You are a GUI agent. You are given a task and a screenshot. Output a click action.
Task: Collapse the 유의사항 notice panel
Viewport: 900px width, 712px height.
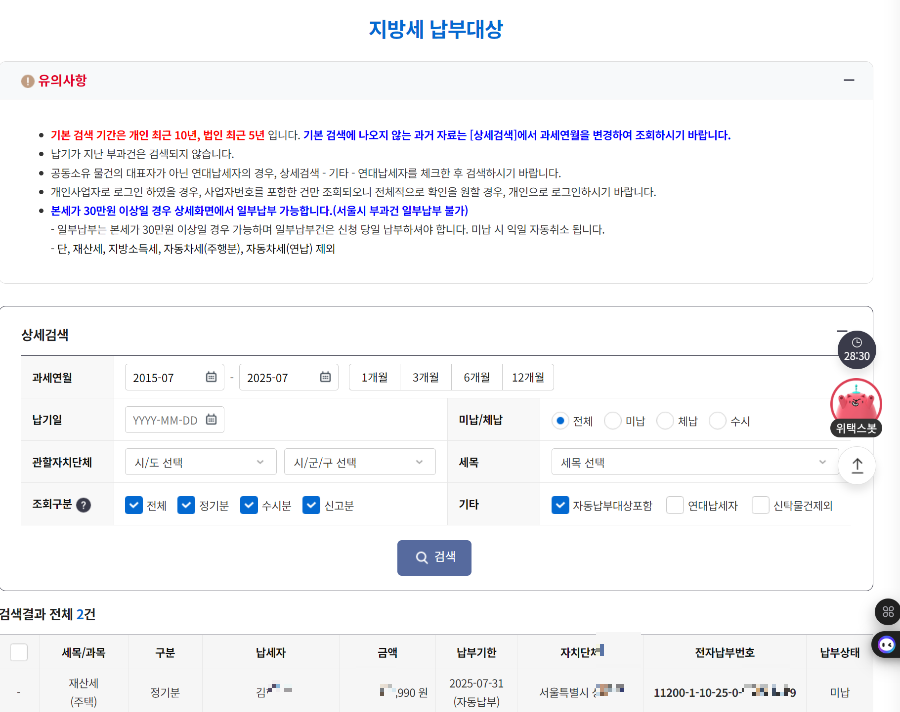pos(849,80)
